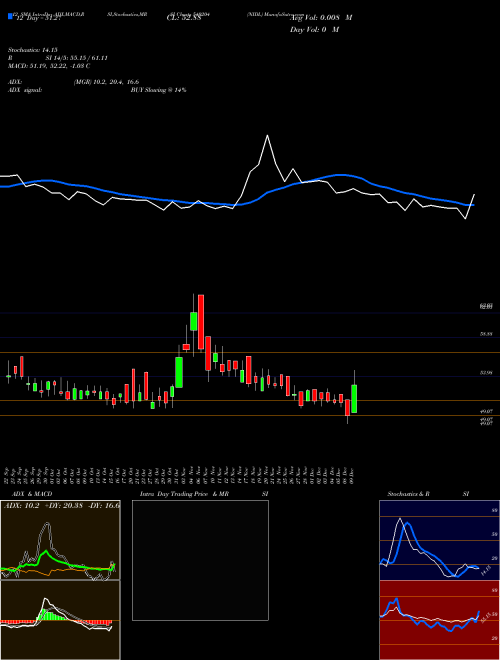500x660 pixels.
Task: Click the blue 12 Day legend square
Action: pos(10,16)
